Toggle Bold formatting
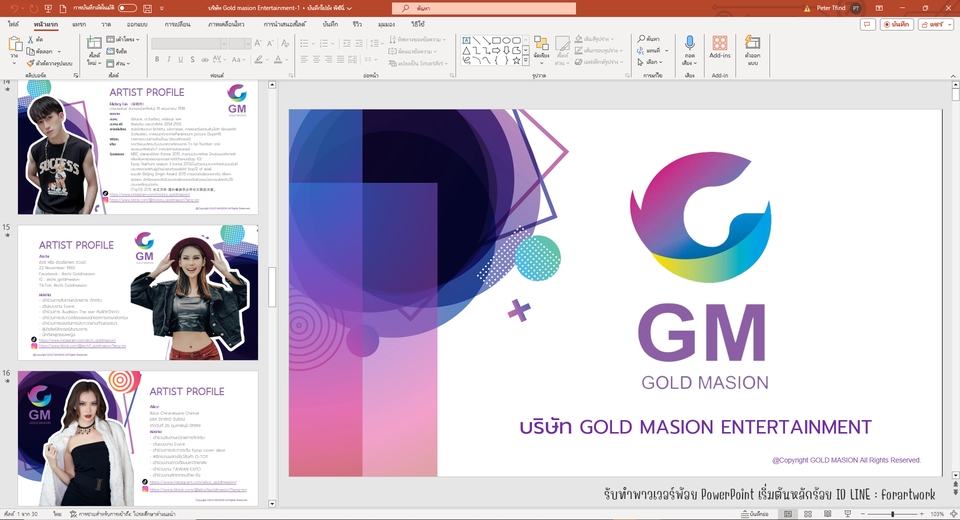This screenshot has width=960, height=520. coord(157,59)
